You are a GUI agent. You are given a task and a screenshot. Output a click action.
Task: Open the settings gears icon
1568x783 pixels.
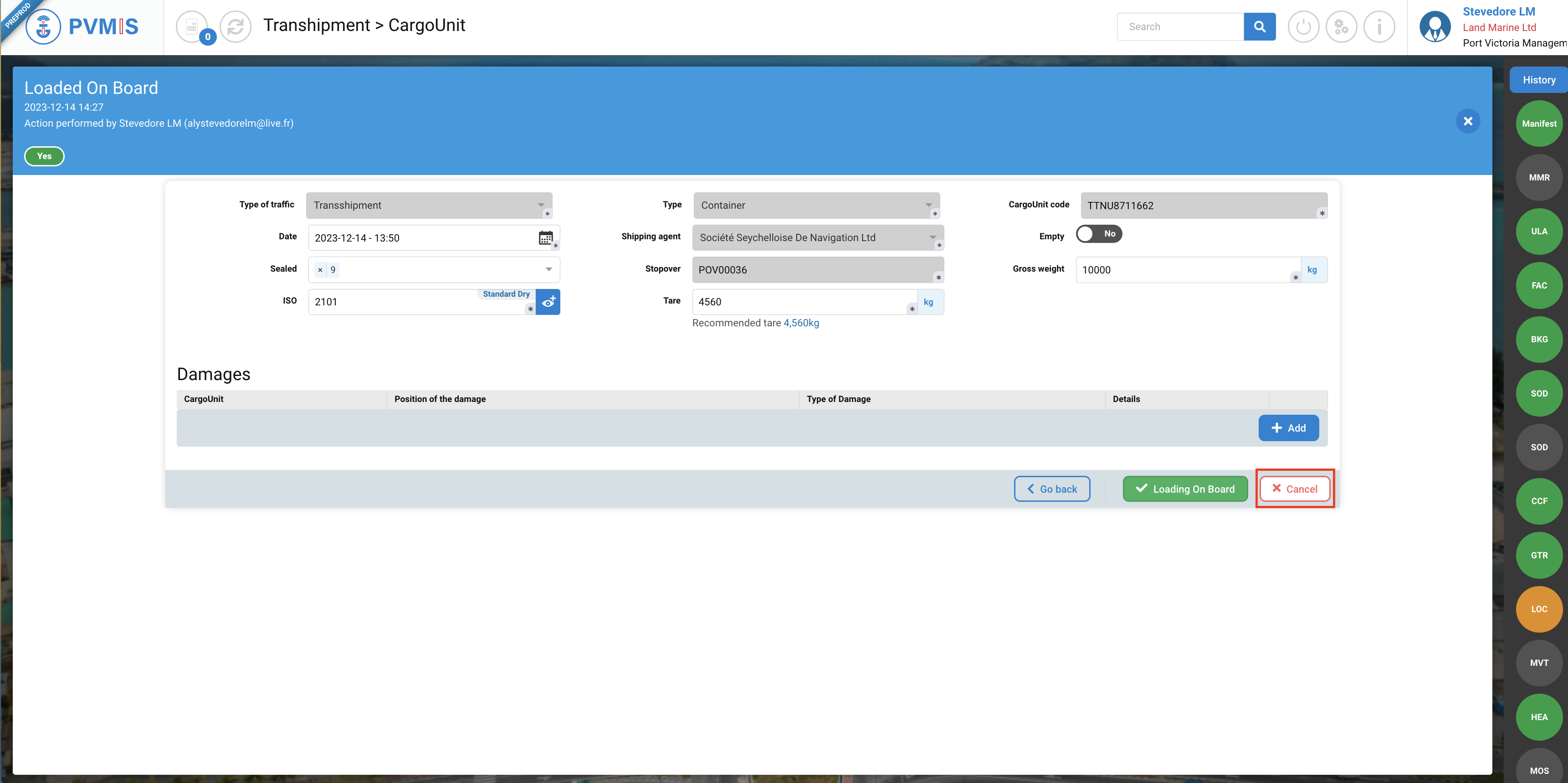pos(1341,27)
